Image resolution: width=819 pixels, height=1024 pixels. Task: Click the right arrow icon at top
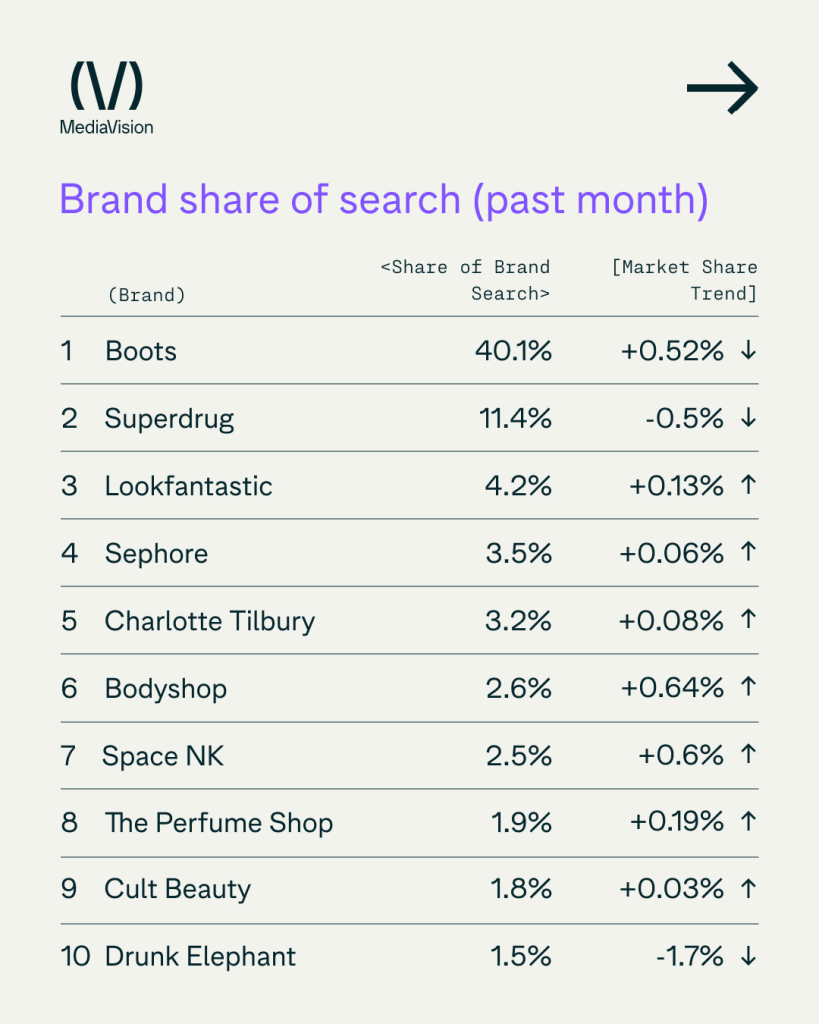tap(722, 88)
